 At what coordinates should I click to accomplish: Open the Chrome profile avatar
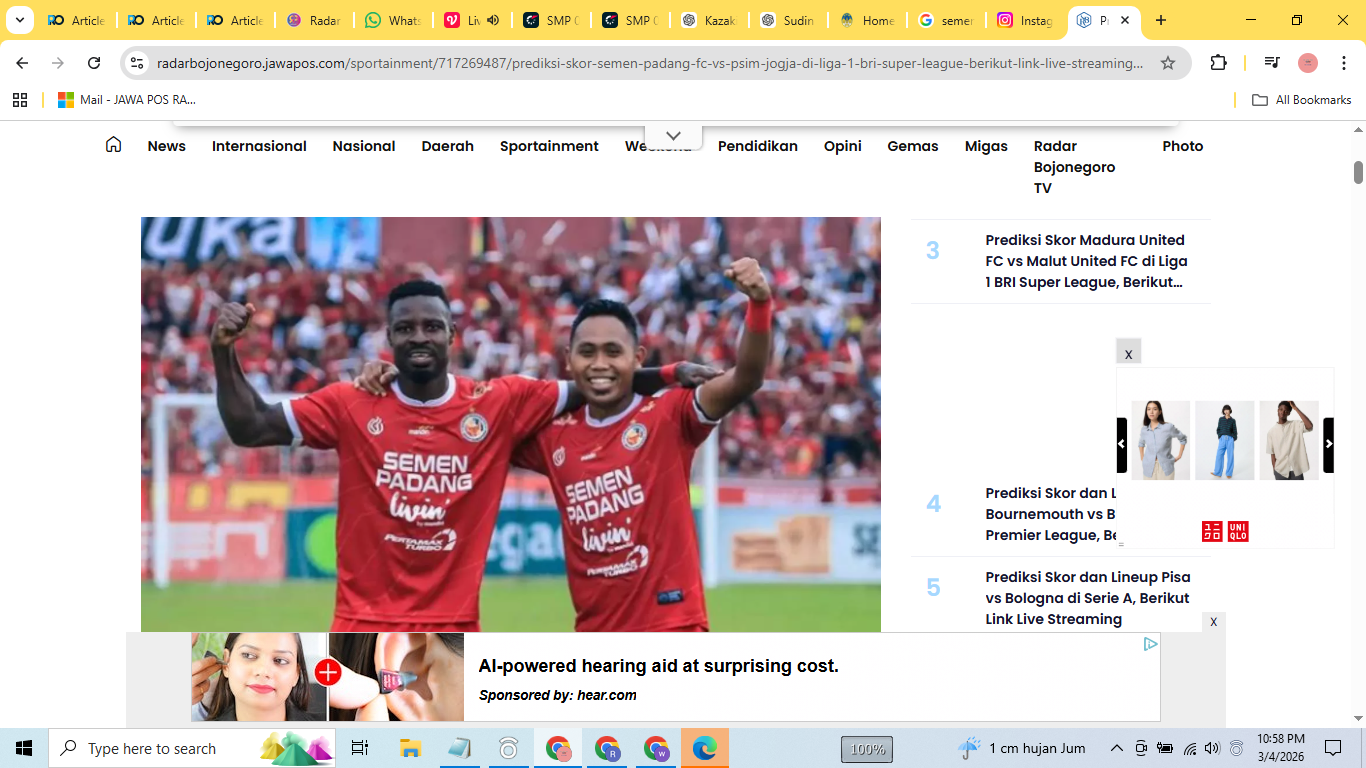1308,63
